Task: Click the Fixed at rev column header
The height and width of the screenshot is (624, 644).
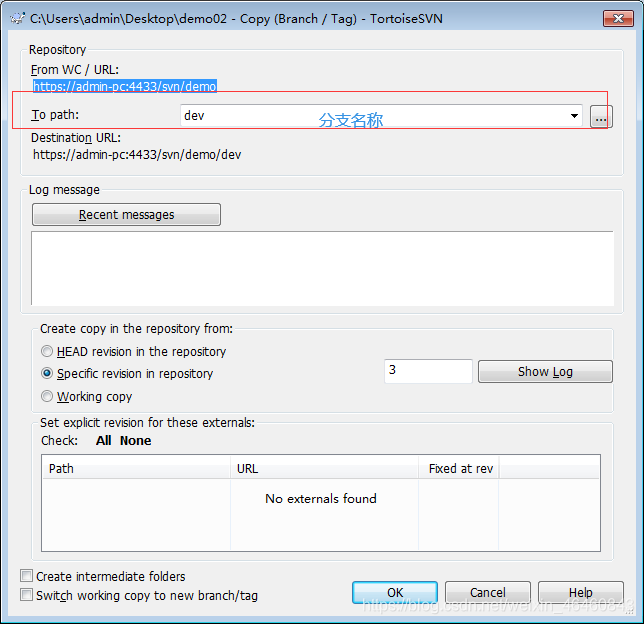Action: point(459,468)
